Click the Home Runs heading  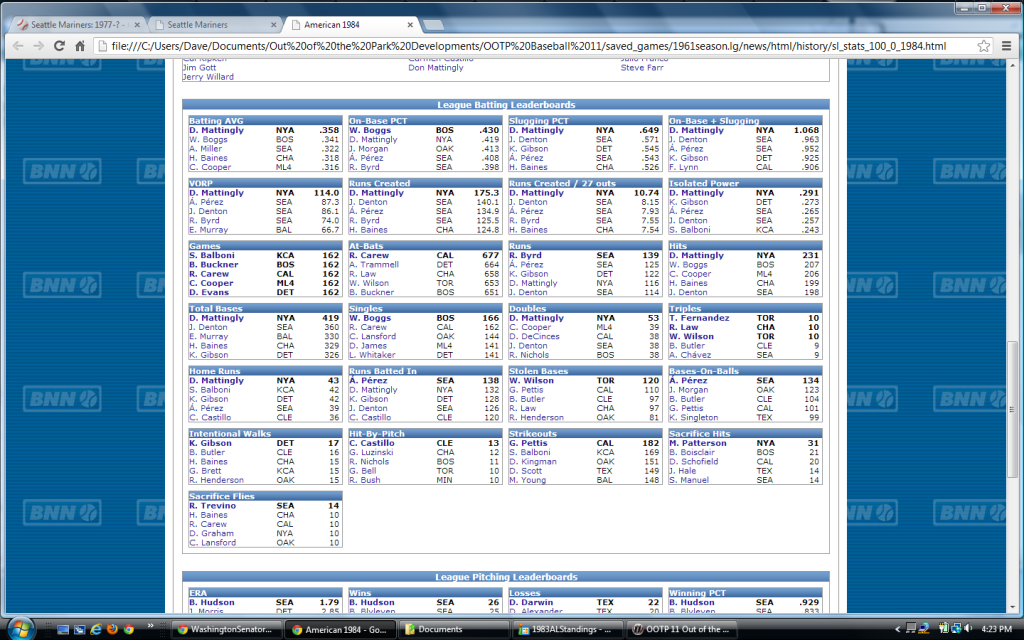pyautogui.click(x=214, y=371)
